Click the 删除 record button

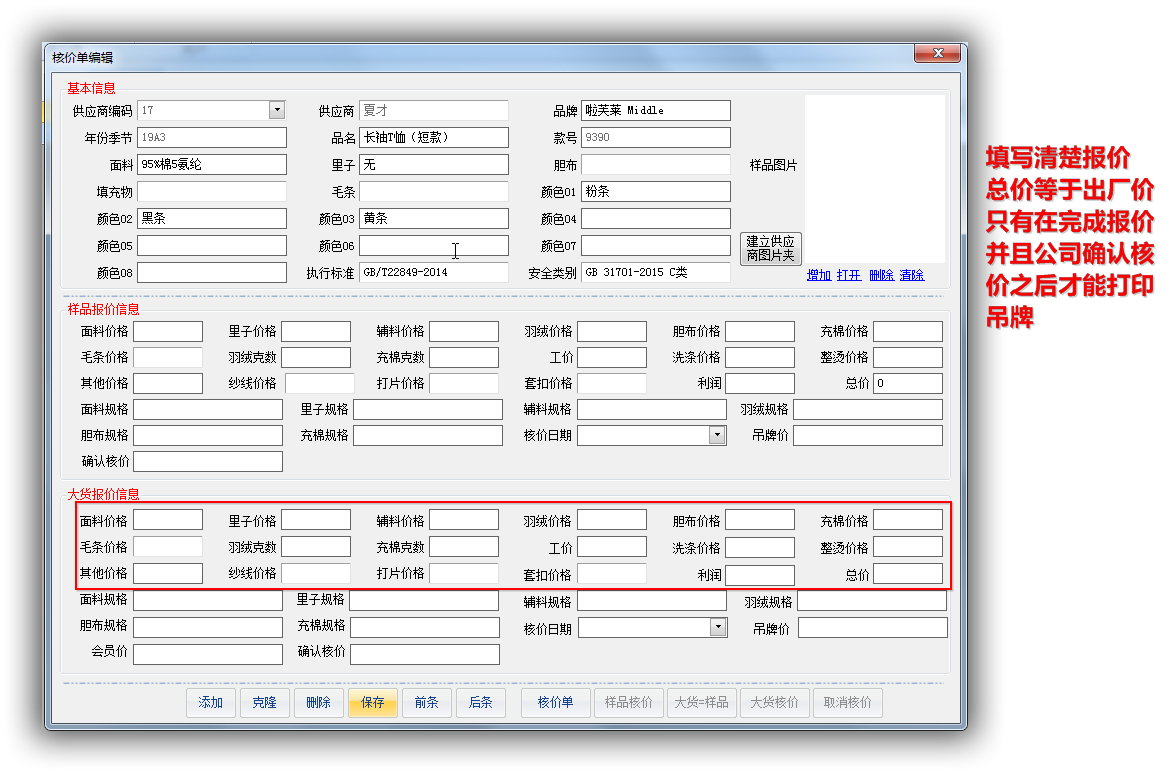click(318, 703)
